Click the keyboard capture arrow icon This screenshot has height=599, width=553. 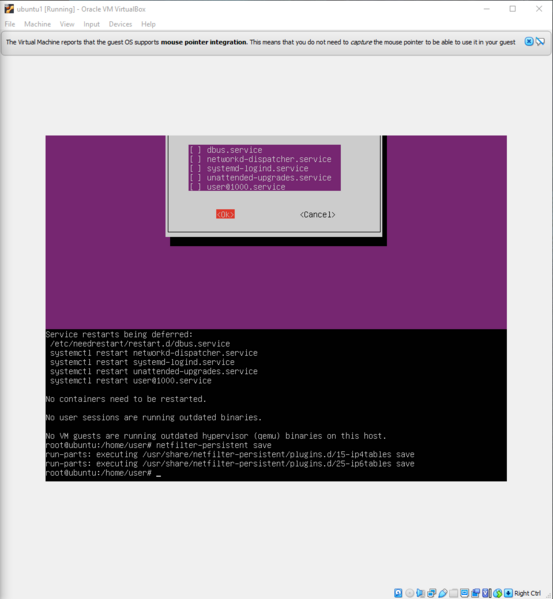[508, 593]
